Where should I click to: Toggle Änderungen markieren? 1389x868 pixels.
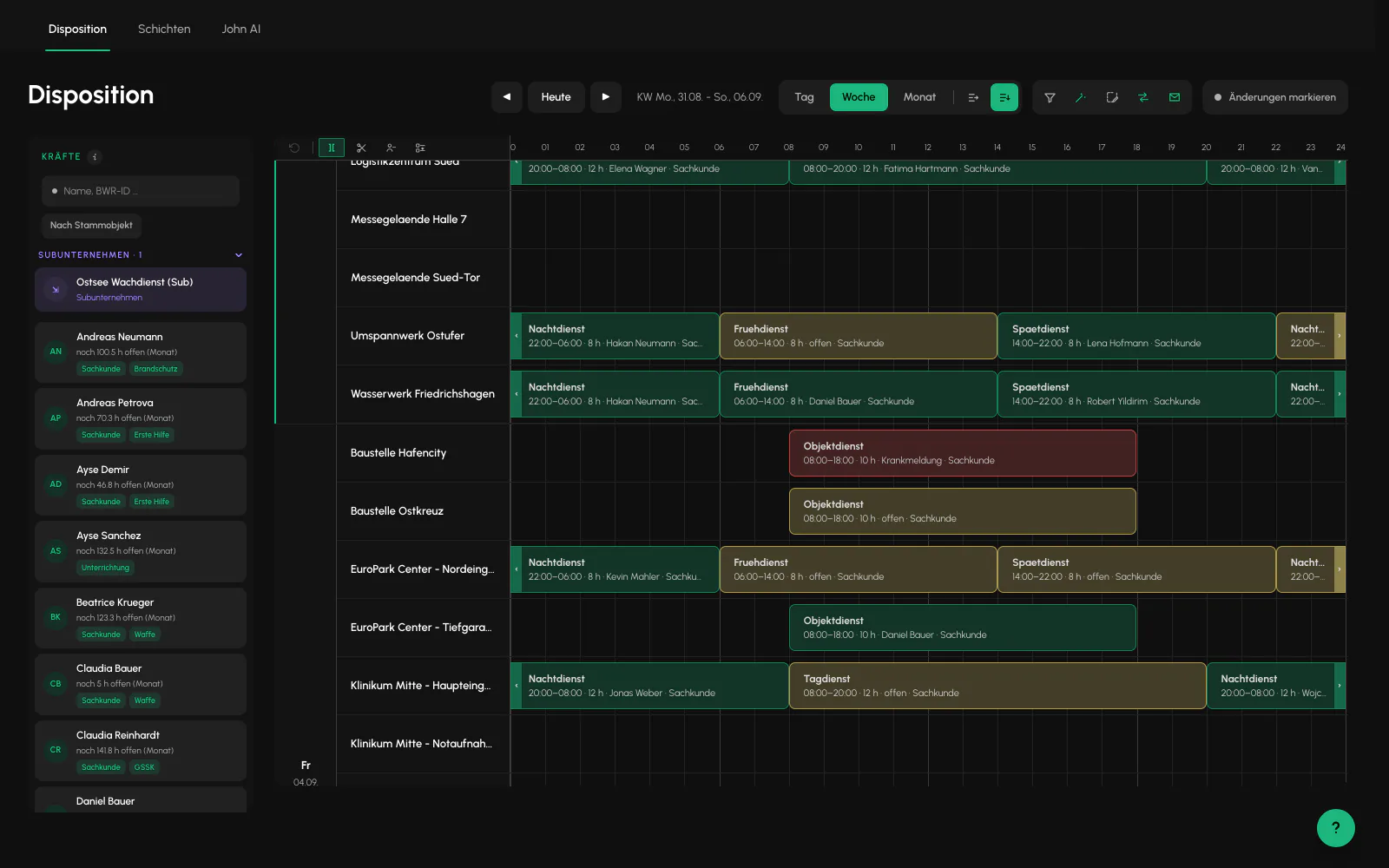pos(1275,97)
